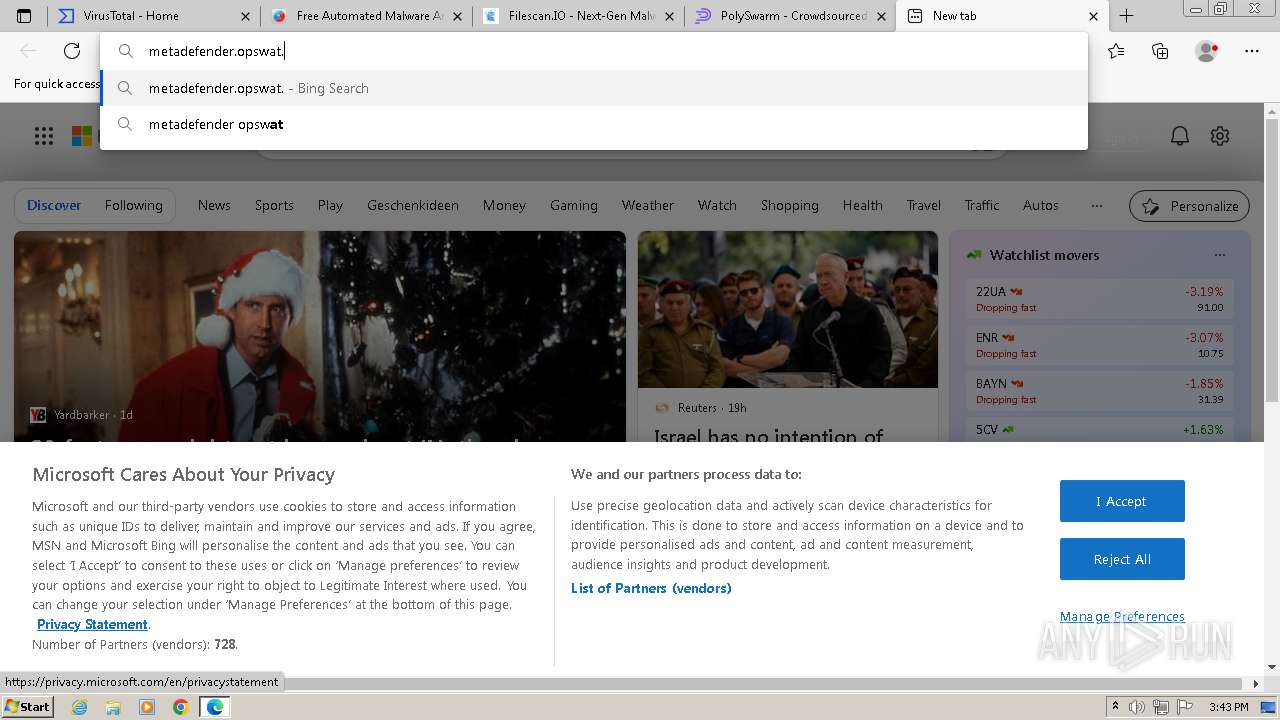Click the Windows Start button

point(27,706)
